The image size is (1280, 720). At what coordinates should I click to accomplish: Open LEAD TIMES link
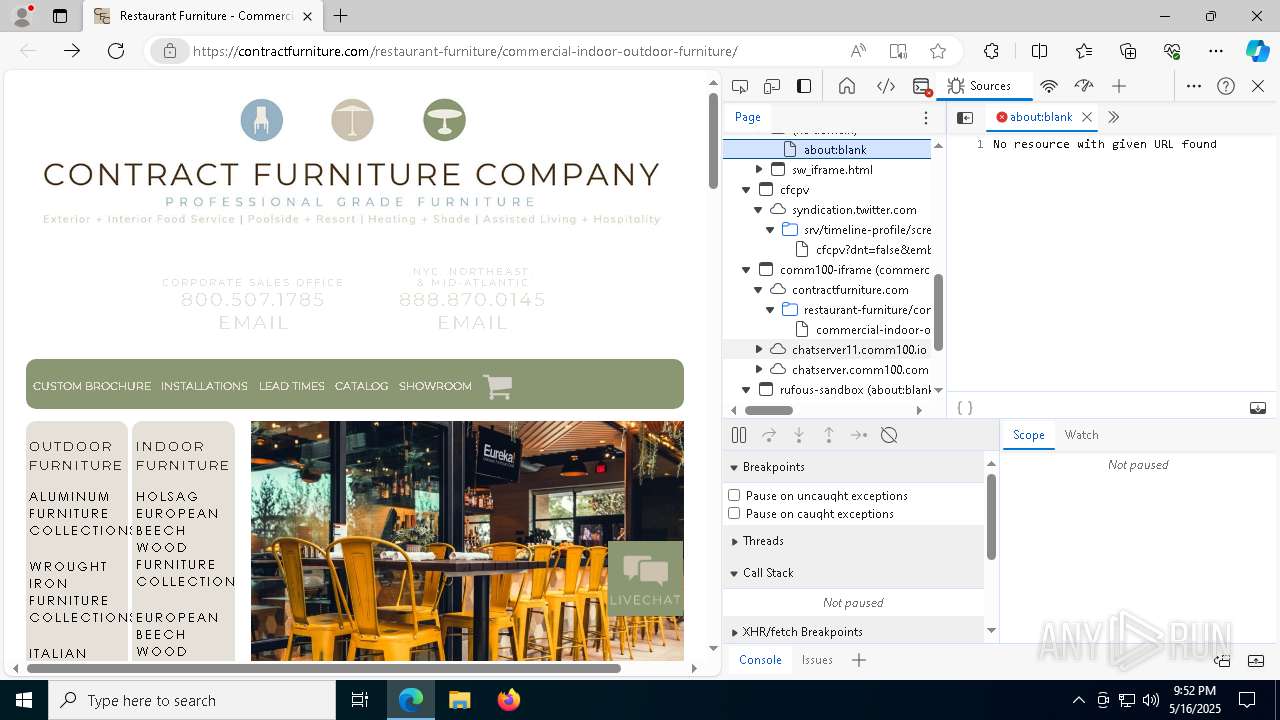[292, 386]
